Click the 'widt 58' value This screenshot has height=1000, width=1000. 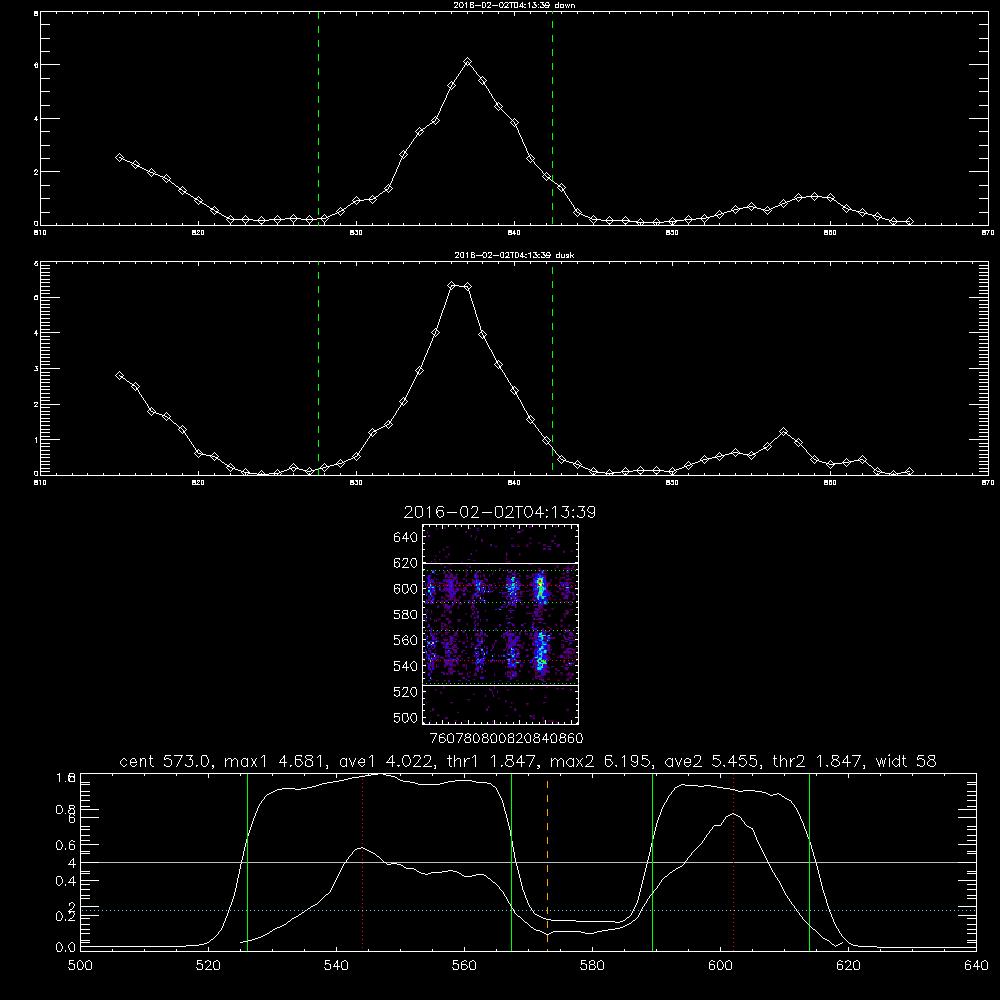pos(906,761)
